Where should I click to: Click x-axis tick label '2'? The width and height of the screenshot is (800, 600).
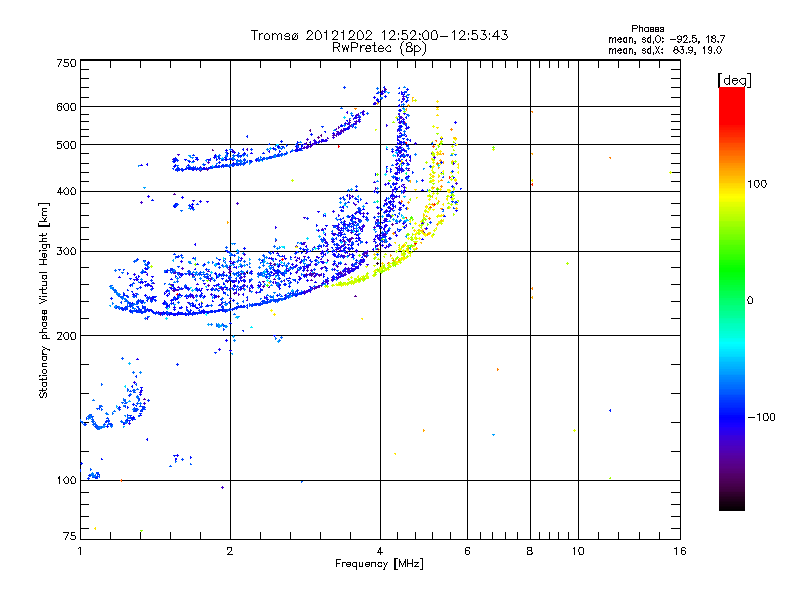[x=230, y=551]
